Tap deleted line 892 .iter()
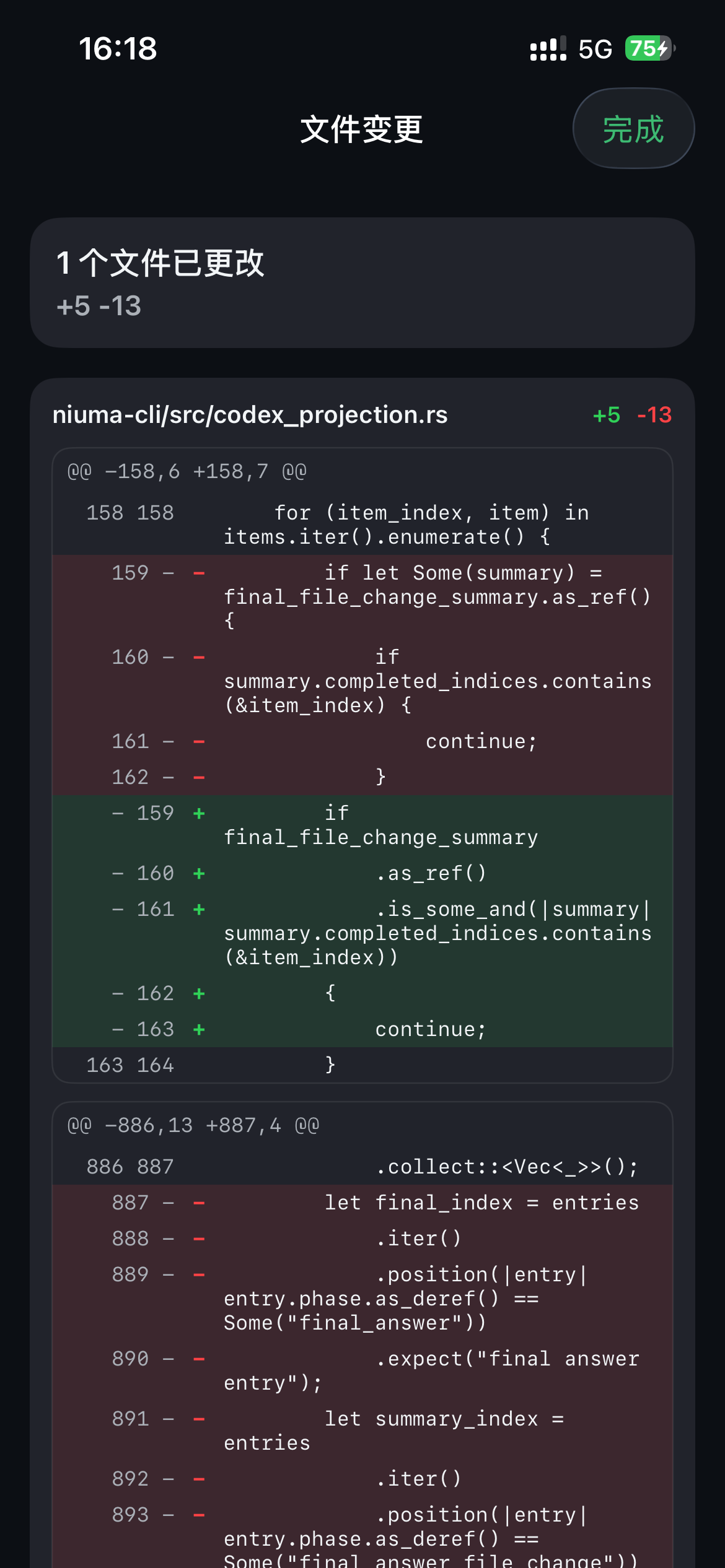725x1568 pixels. [362, 1479]
